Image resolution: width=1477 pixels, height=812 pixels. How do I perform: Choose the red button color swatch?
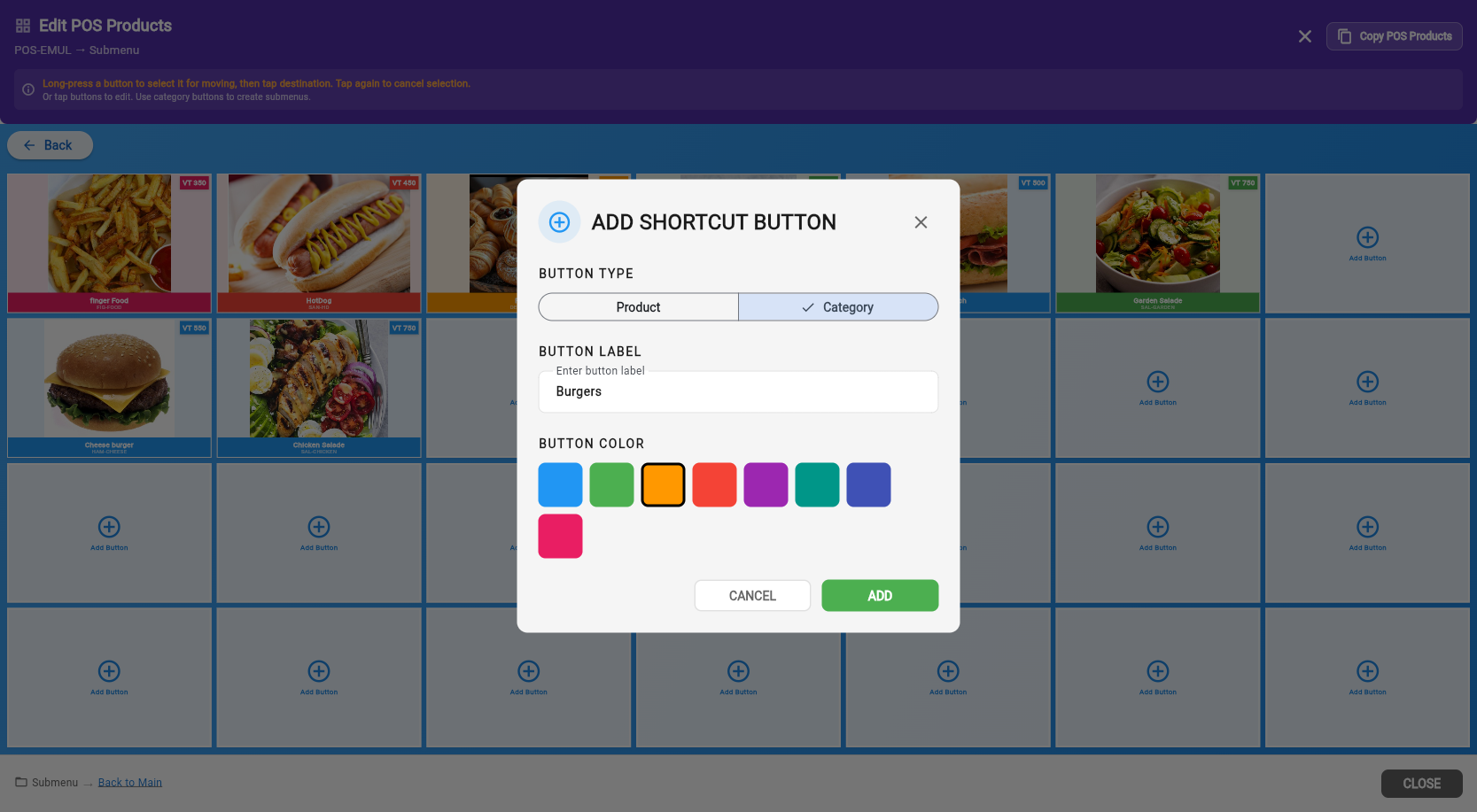coord(714,484)
